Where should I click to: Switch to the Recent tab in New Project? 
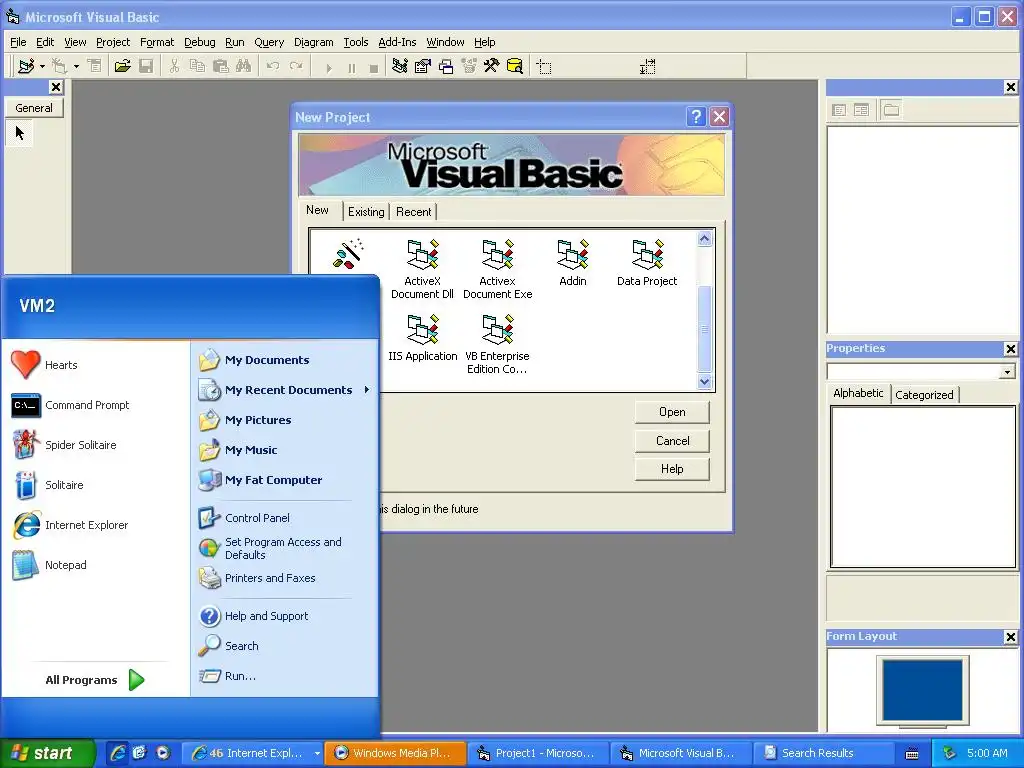click(x=413, y=212)
